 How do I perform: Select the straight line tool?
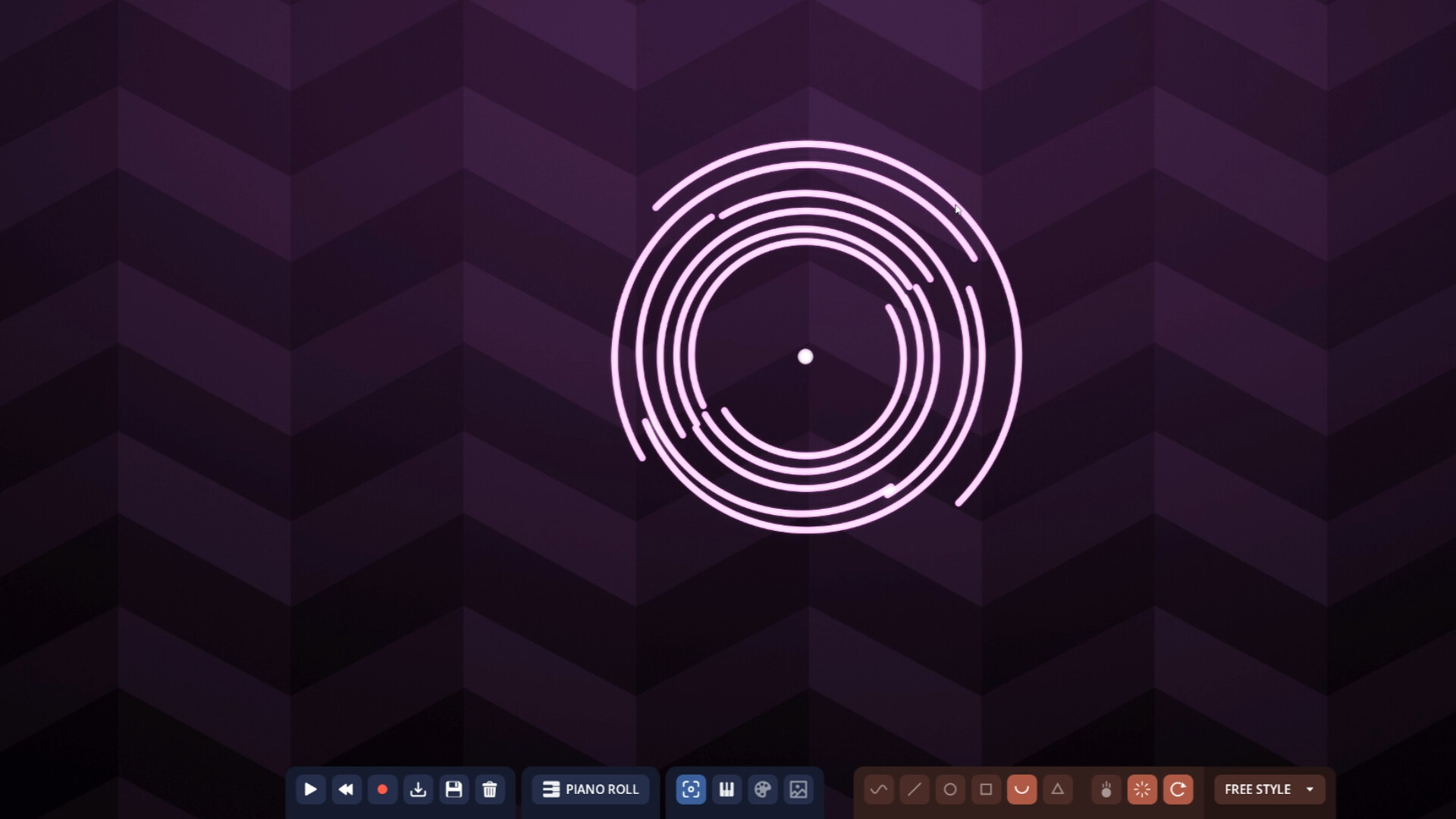(915, 789)
